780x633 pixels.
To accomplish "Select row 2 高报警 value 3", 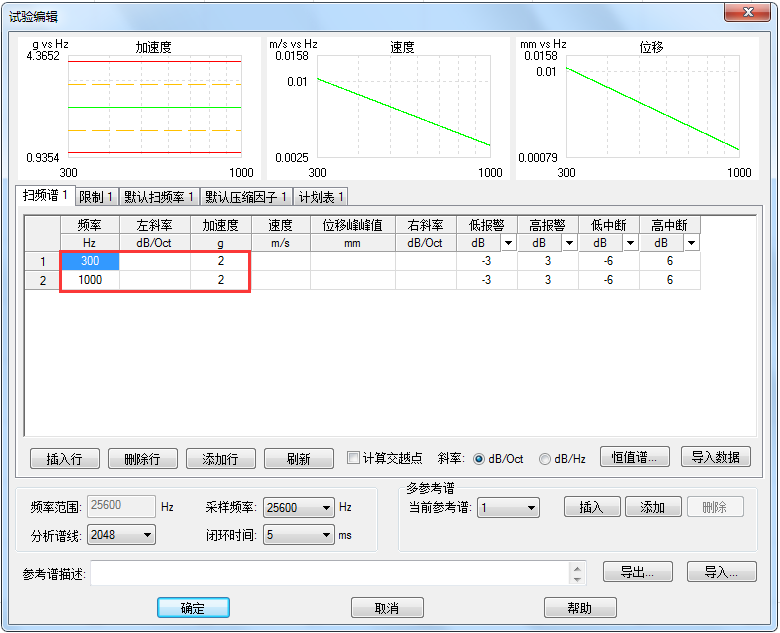I will 548,280.
